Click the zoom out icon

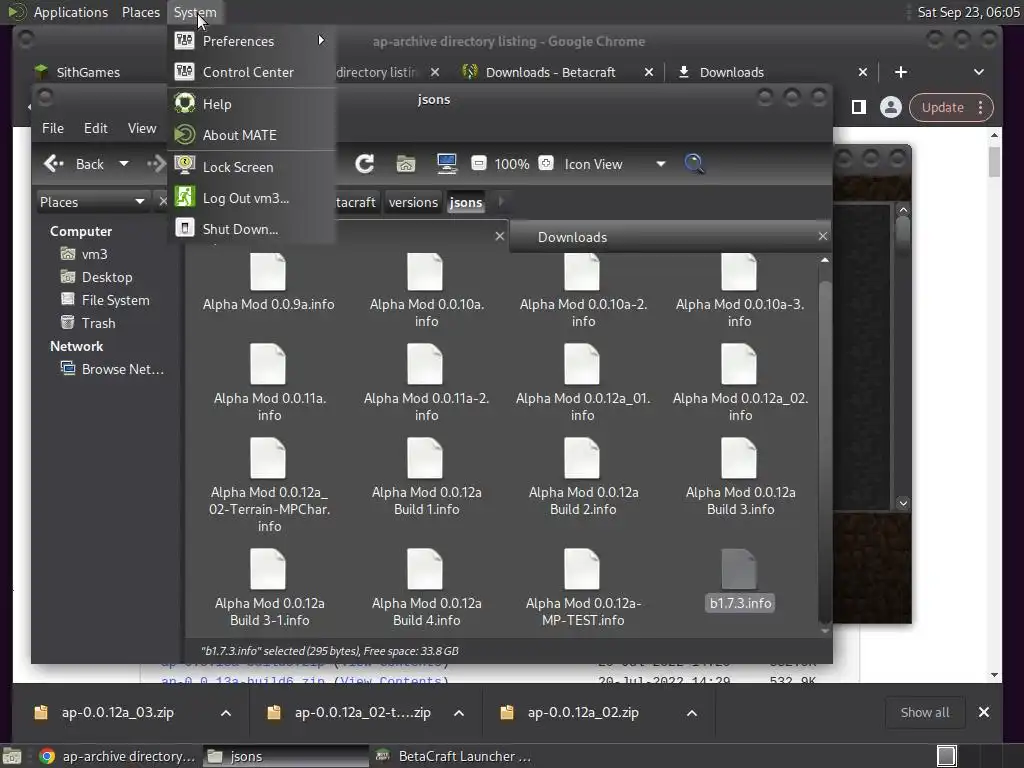click(x=479, y=163)
